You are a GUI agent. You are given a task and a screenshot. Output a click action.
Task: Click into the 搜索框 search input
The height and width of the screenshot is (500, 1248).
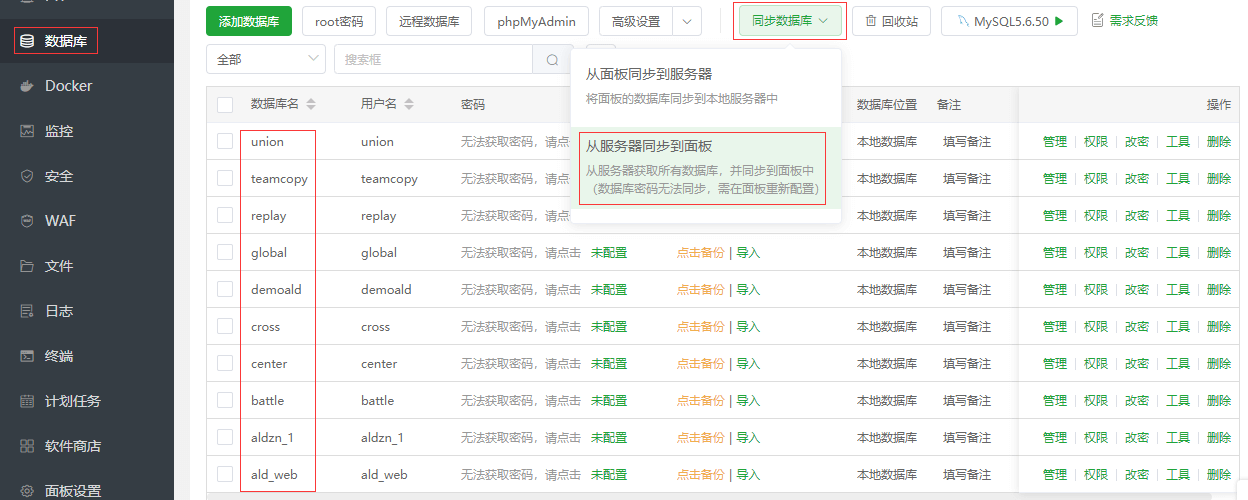tap(433, 60)
